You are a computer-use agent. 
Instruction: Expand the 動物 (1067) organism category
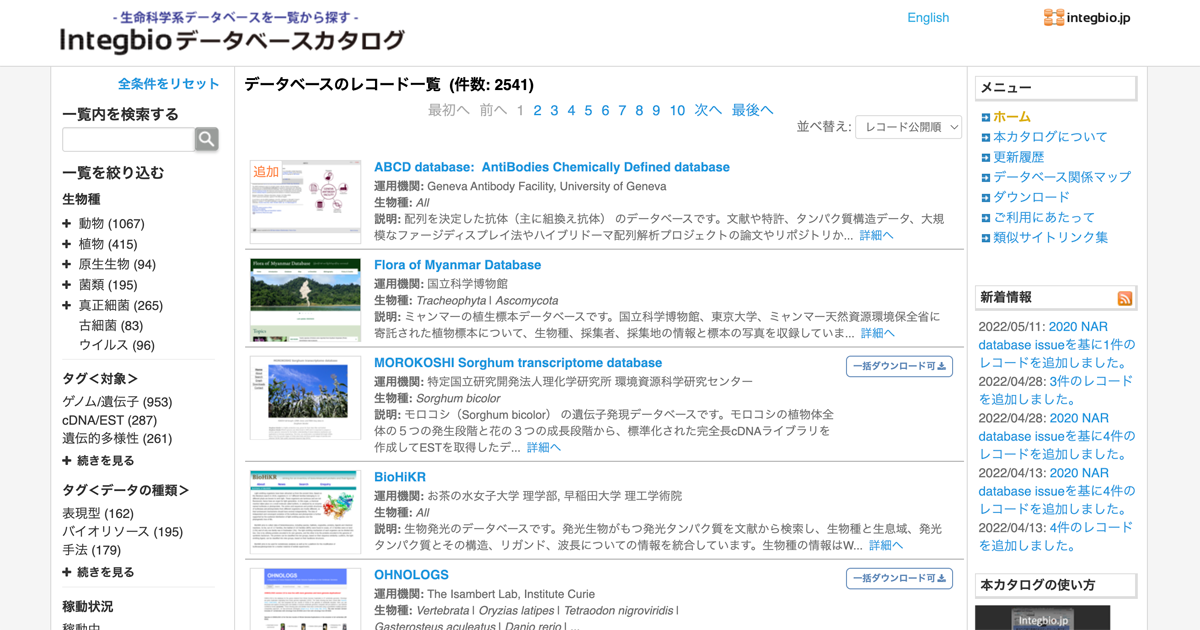[x=67, y=224]
